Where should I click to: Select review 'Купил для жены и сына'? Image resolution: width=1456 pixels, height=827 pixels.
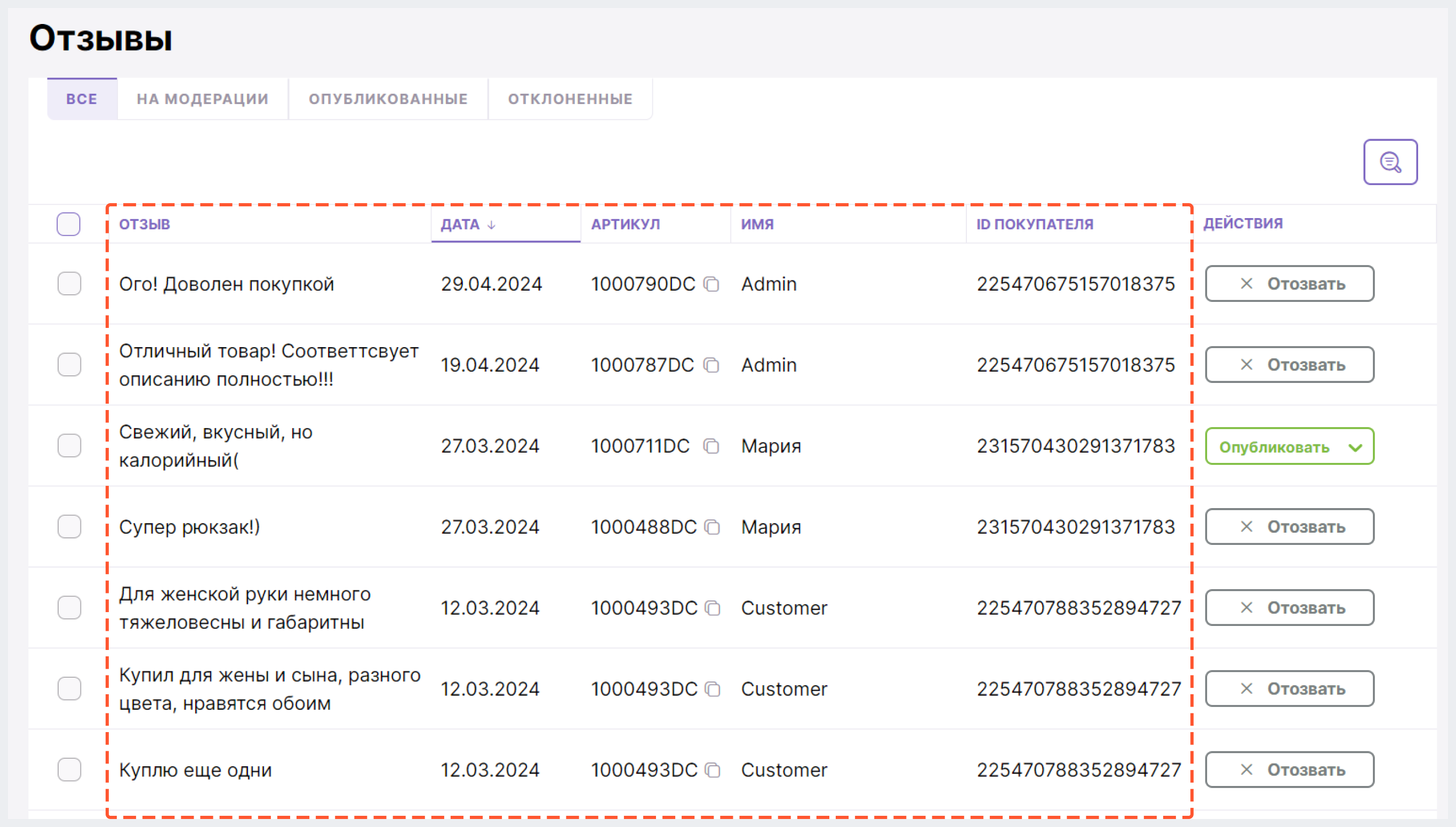click(270, 689)
